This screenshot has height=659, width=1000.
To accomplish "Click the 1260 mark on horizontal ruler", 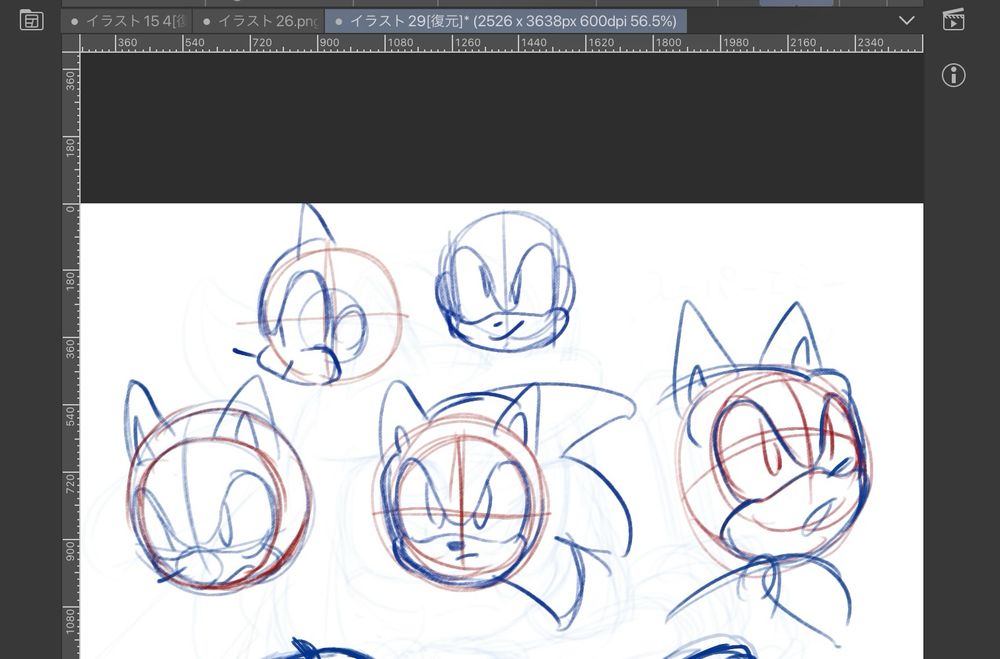I will click(x=467, y=43).
